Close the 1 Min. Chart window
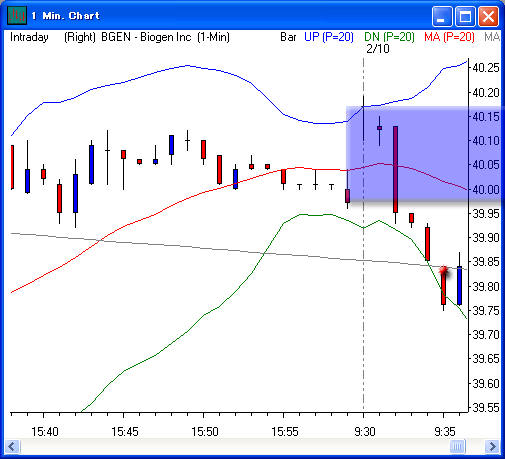 click(489, 16)
